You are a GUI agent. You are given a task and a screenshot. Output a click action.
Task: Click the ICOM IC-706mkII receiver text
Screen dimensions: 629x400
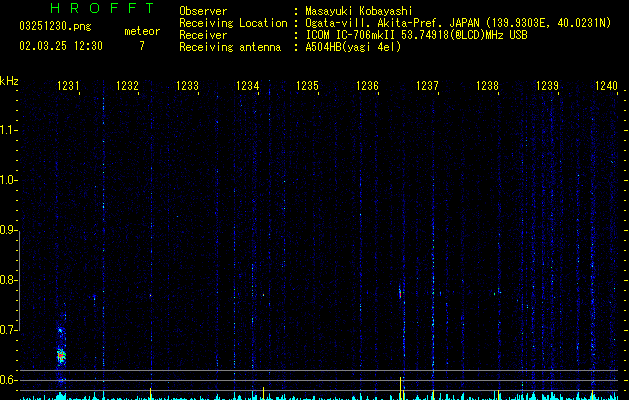click(416, 35)
